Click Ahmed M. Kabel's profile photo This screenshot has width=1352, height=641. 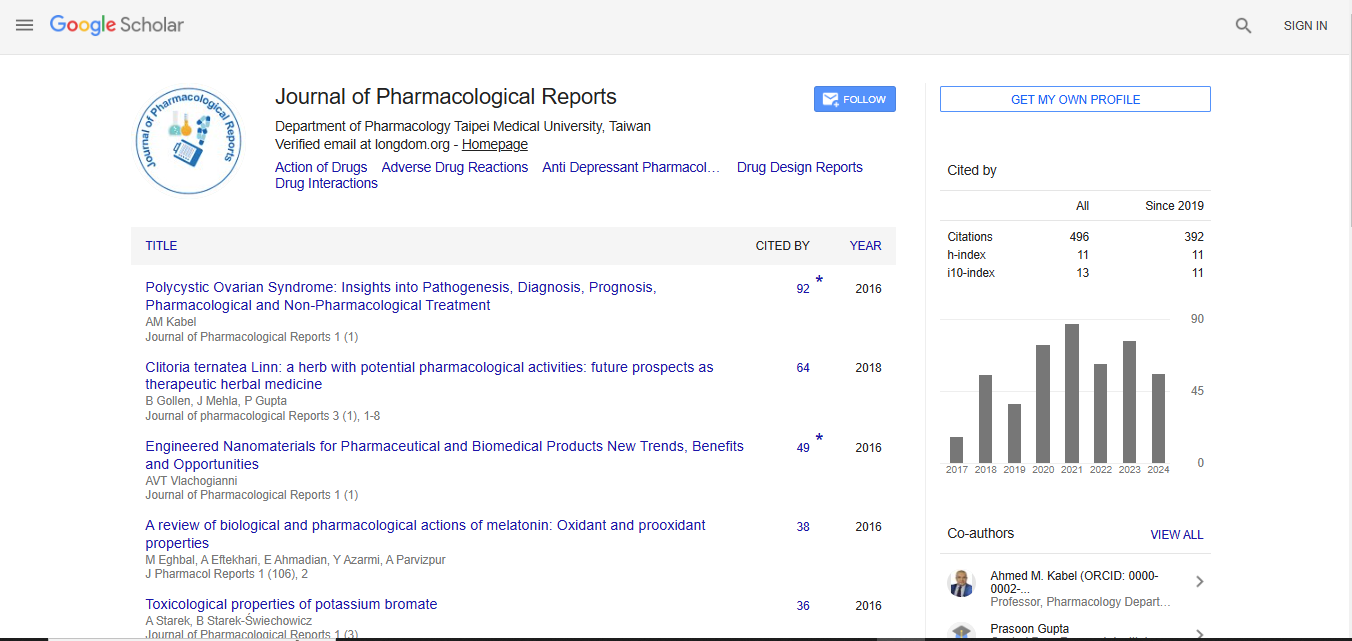click(961, 583)
